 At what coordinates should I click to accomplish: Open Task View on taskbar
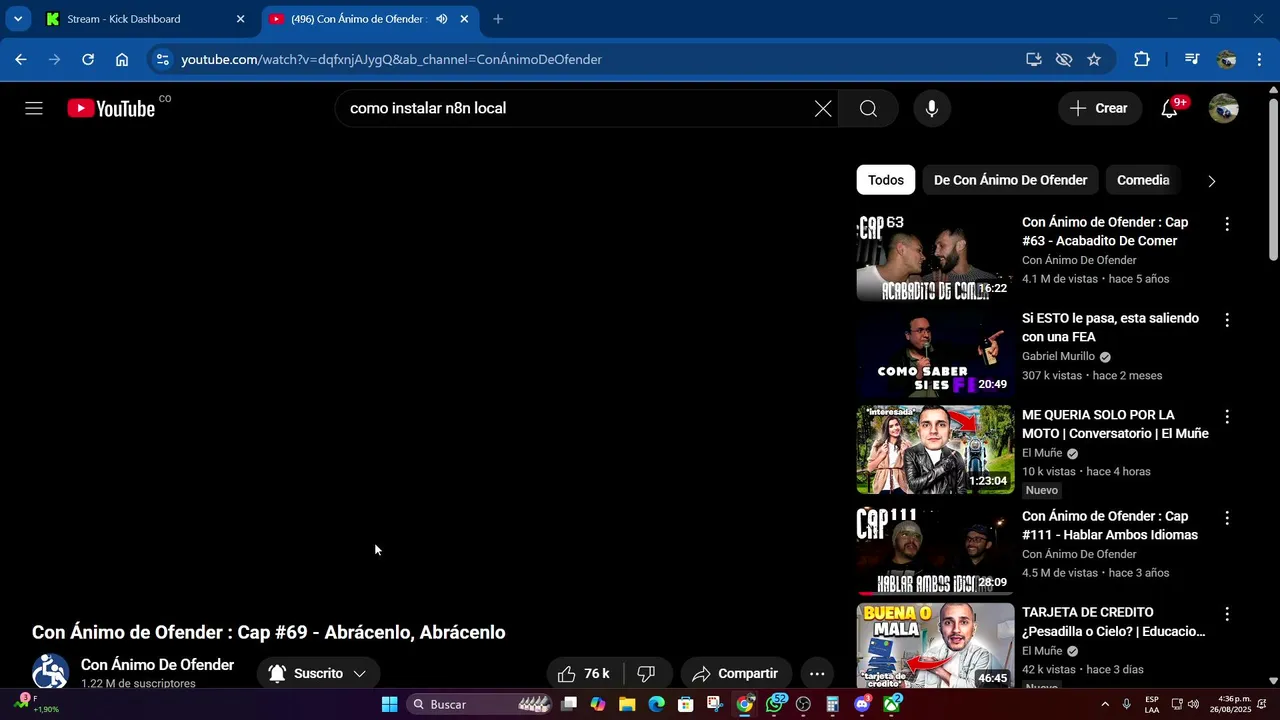click(569, 704)
